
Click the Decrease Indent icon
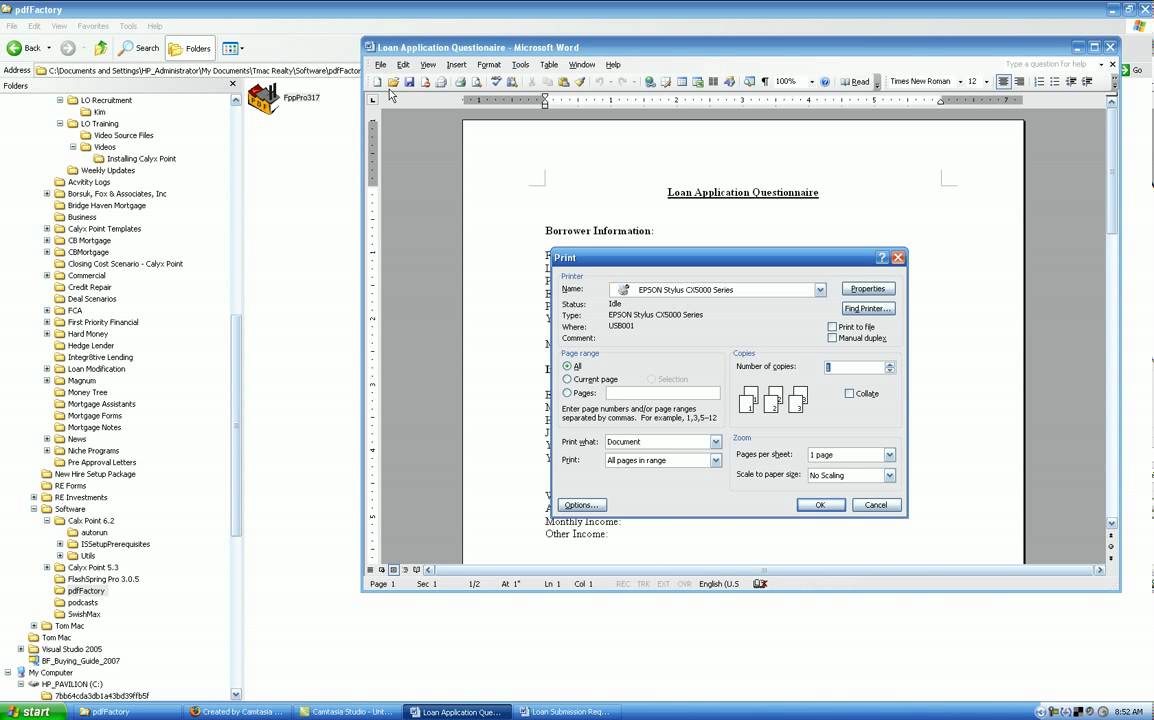(x=1071, y=82)
